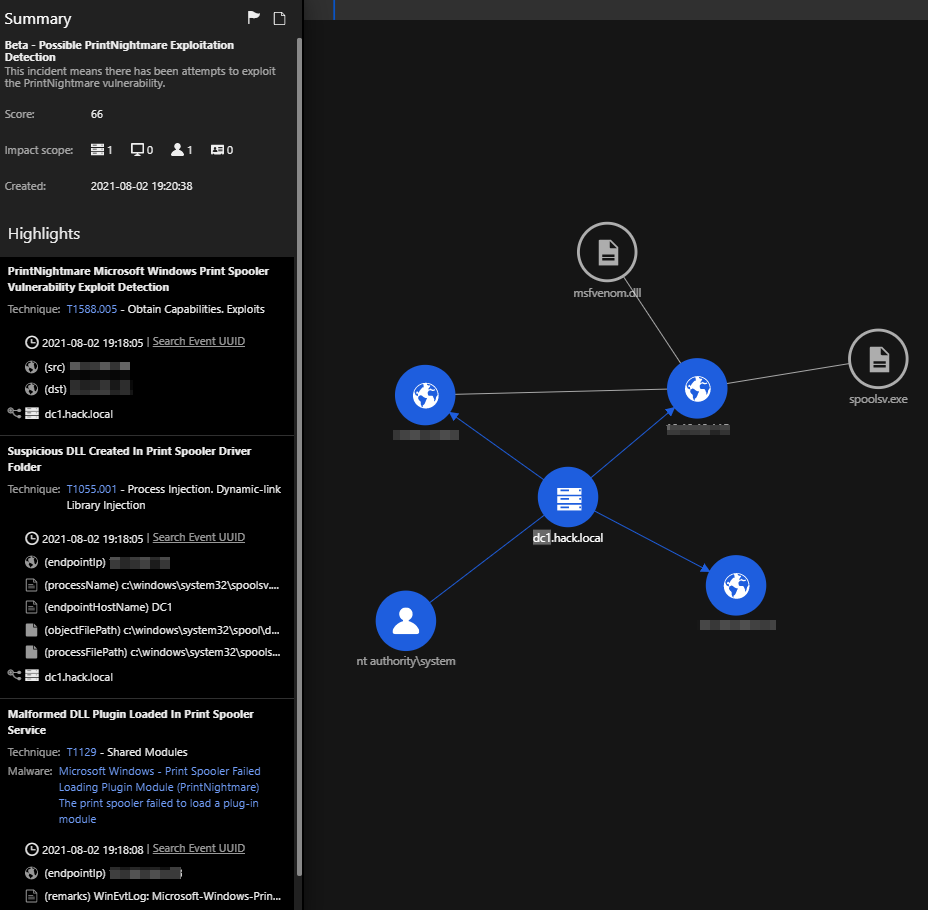The width and height of the screenshot is (928, 910).
Task: Select the nt authority\system user node
Action: (406, 620)
